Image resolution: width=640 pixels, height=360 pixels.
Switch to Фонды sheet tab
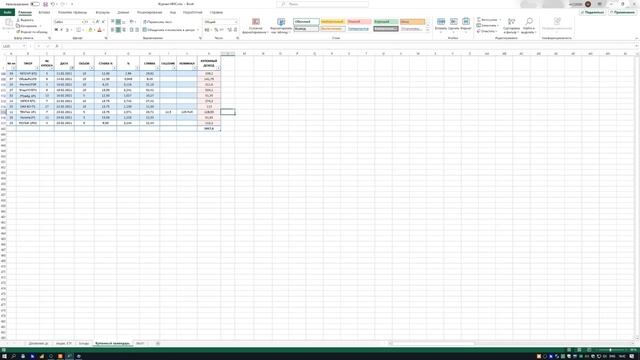tap(84, 344)
